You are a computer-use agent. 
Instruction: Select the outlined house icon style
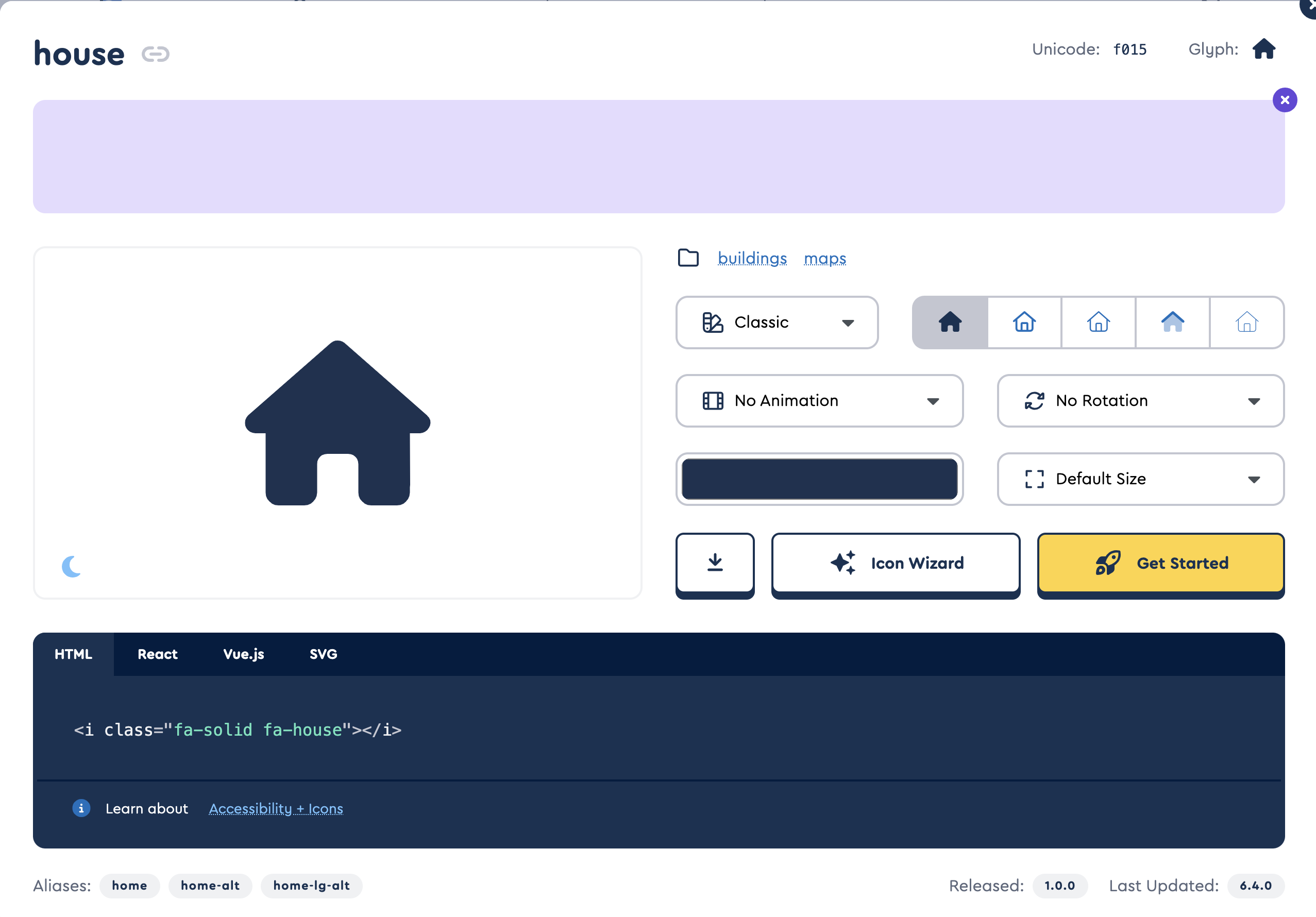[1024, 322]
